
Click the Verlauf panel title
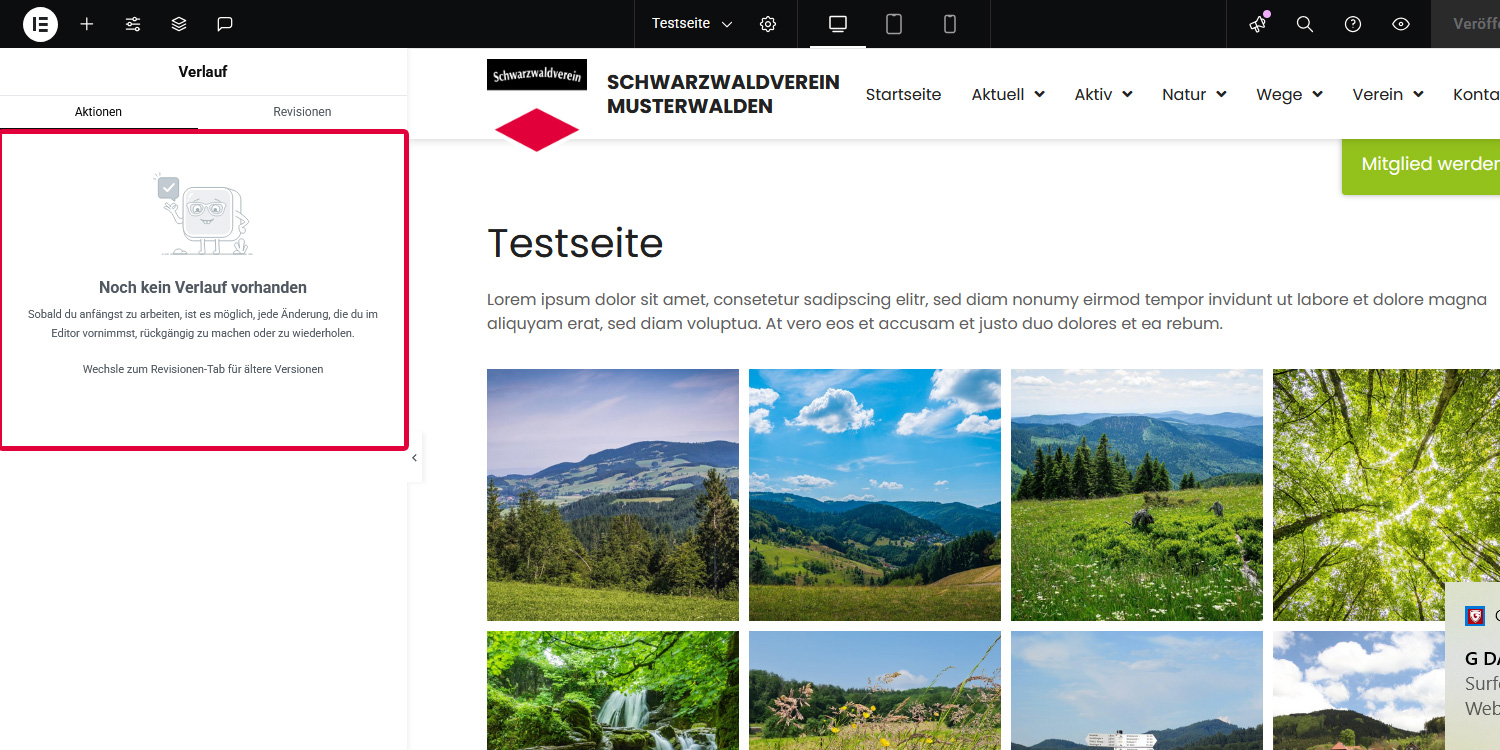click(x=203, y=72)
